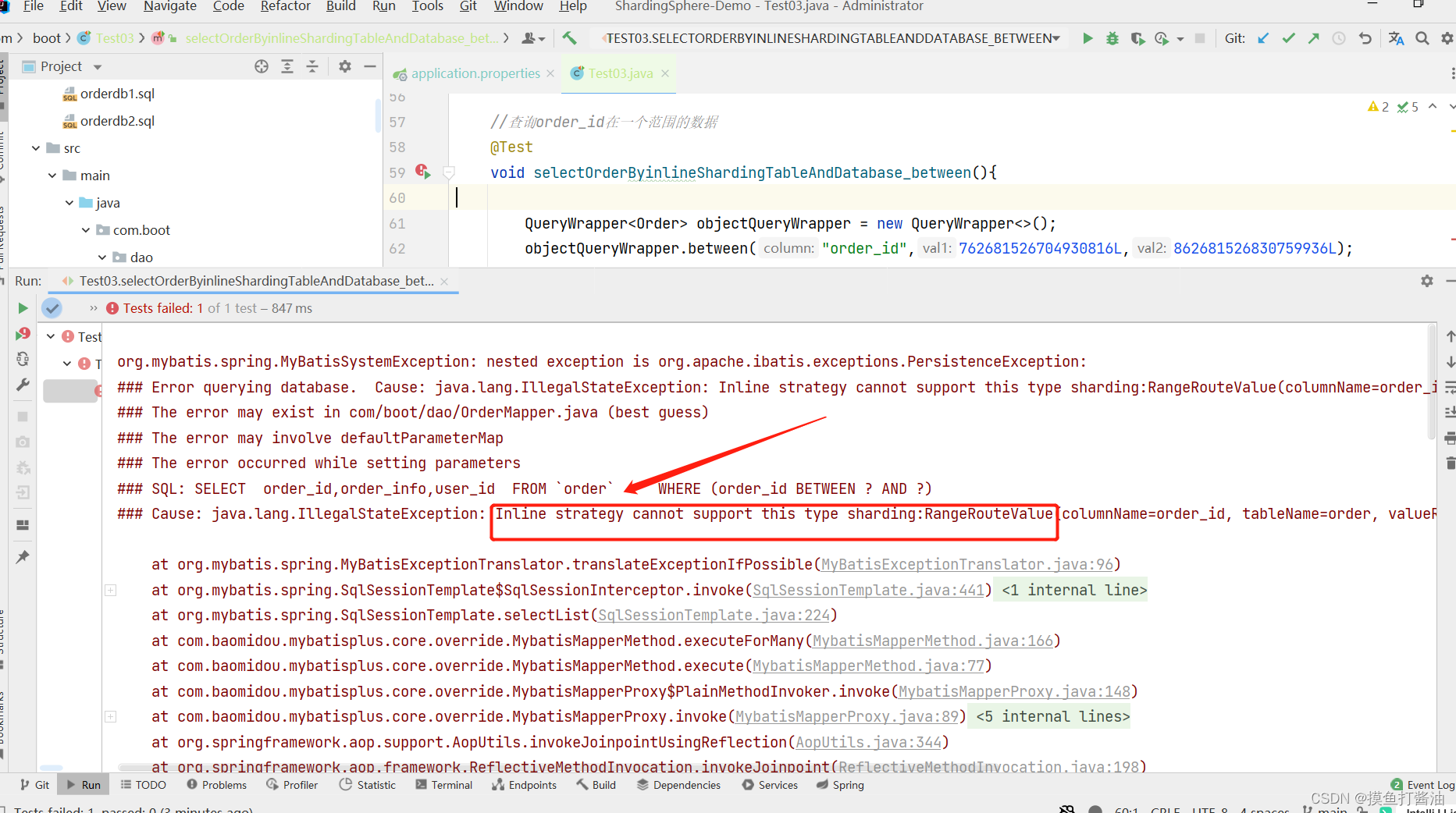Select the Test03.java editor tab
Image resolution: width=1456 pixels, height=813 pixels.
620,73
